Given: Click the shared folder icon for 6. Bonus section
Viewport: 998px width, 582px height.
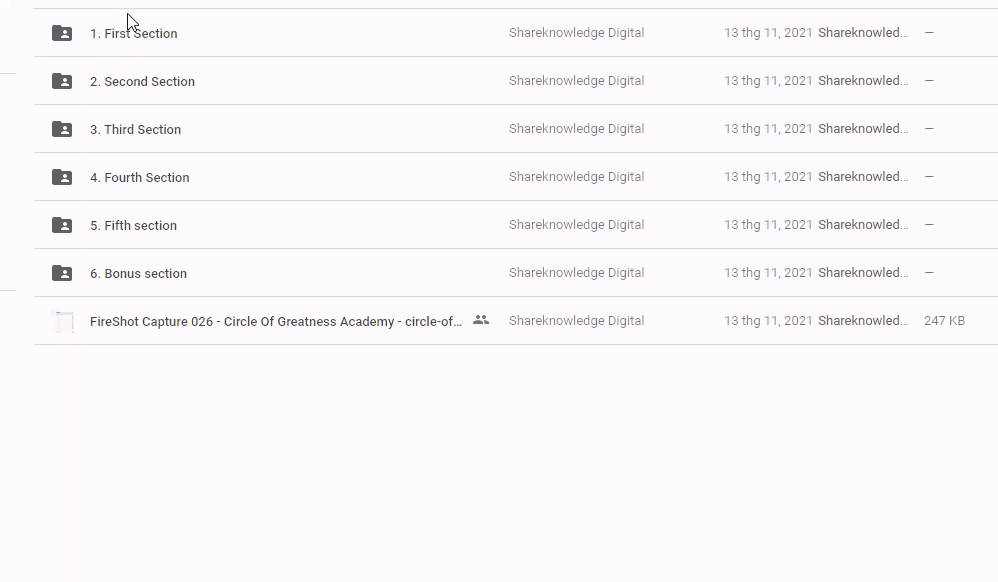Looking at the screenshot, I should 62,273.
